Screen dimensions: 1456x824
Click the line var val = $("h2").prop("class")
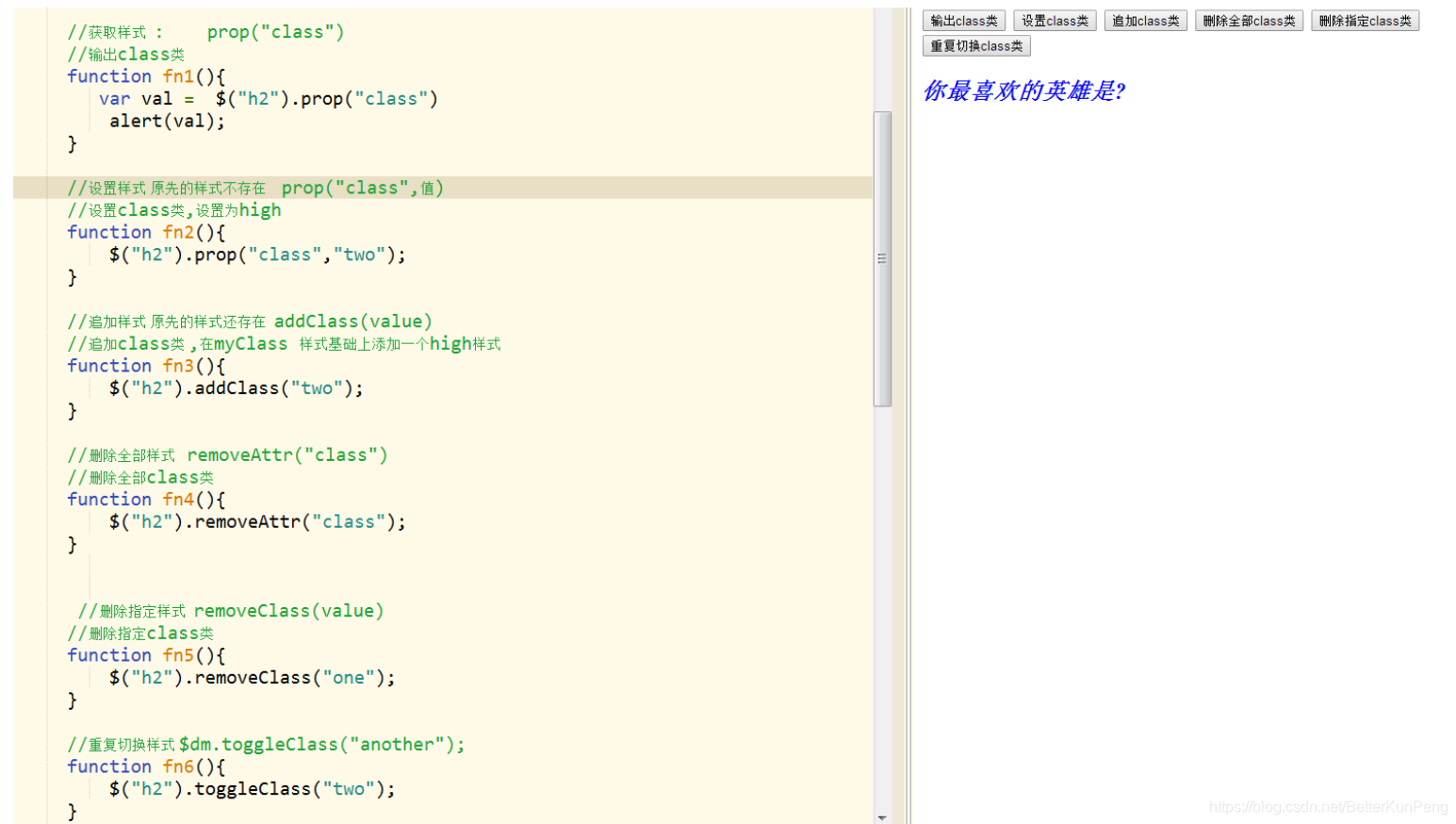[269, 99]
